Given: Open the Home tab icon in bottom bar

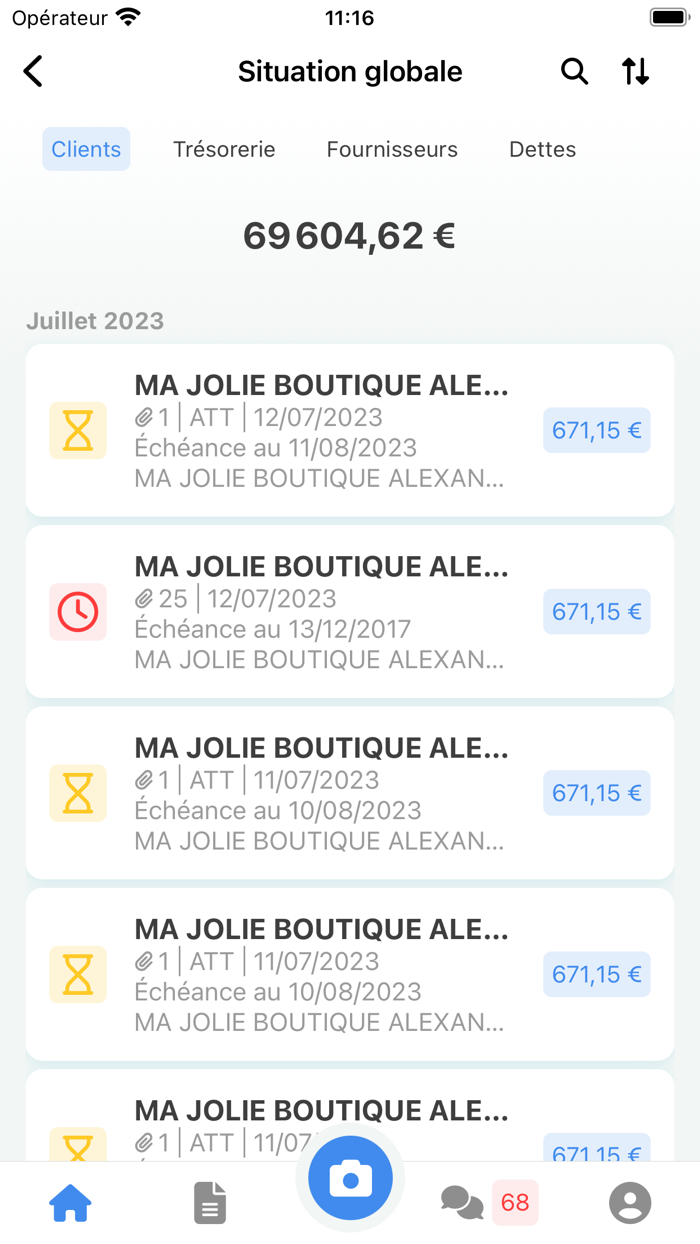Looking at the screenshot, I should point(70,1203).
